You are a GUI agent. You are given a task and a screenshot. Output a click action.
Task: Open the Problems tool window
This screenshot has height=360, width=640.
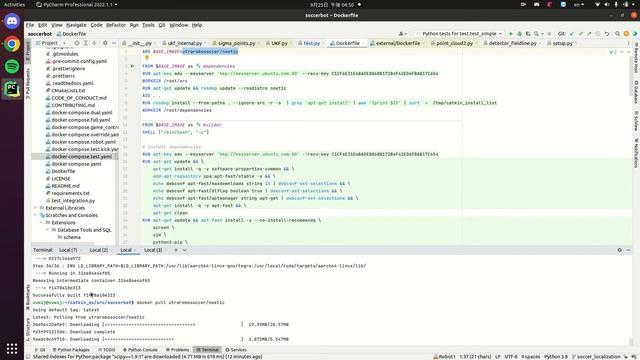[x=178, y=350]
